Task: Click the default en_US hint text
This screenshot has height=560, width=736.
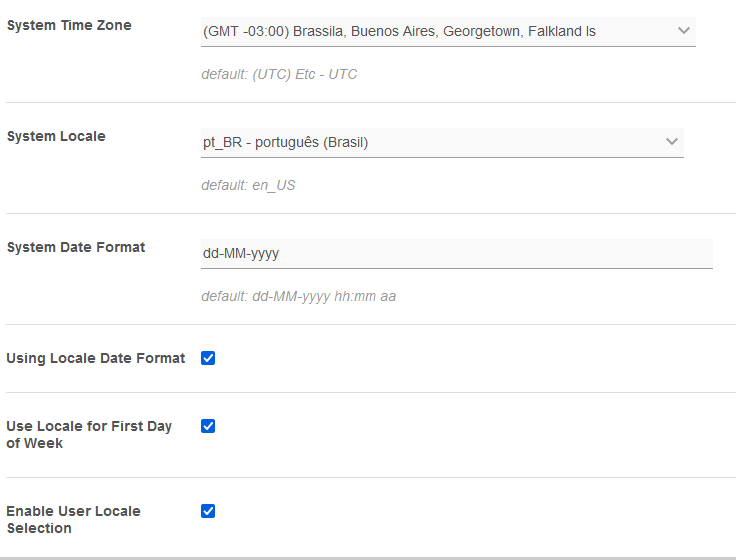Action: click(248, 185)
